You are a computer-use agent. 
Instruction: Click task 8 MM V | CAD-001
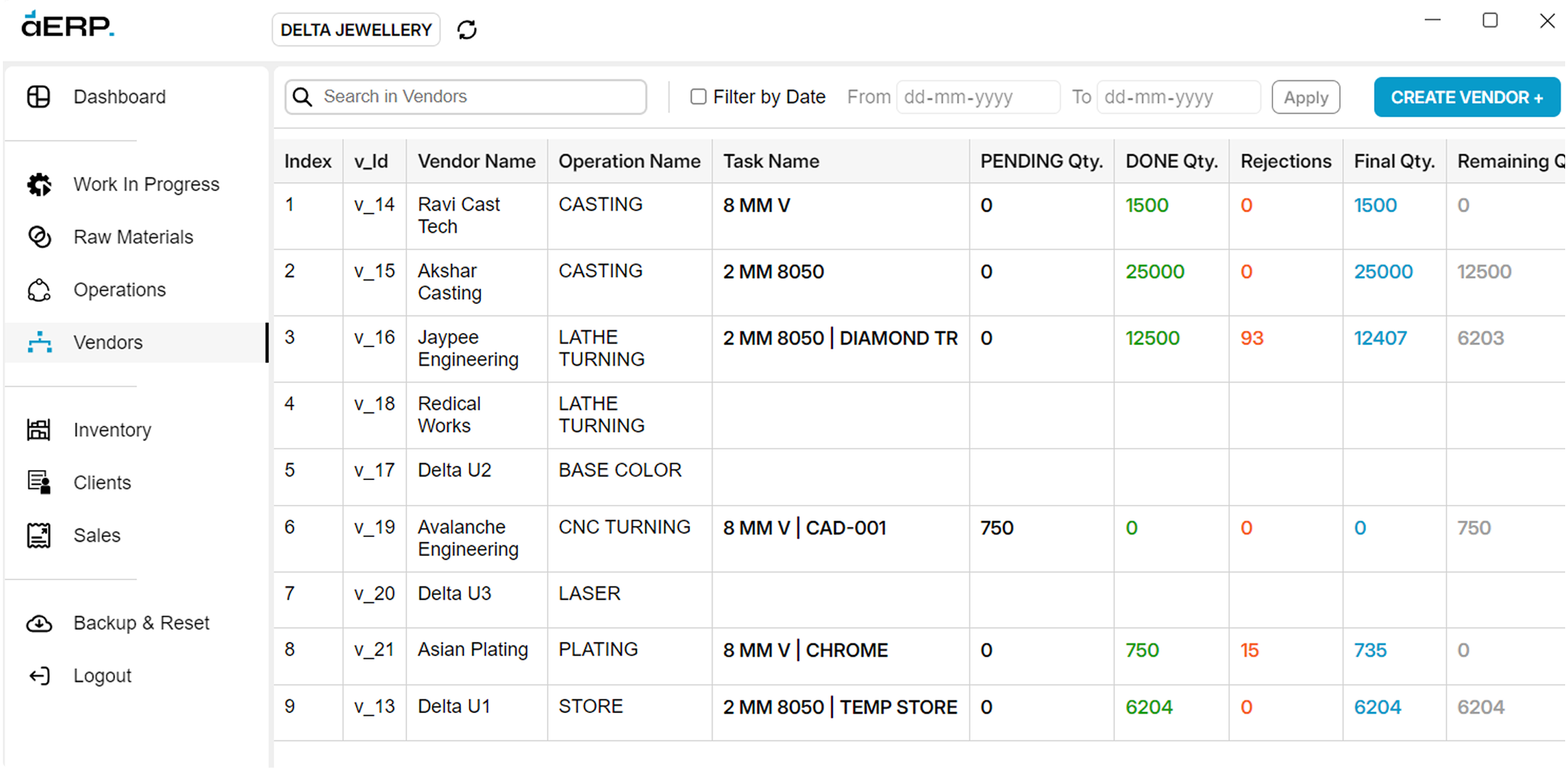click(x=805, y=528)
